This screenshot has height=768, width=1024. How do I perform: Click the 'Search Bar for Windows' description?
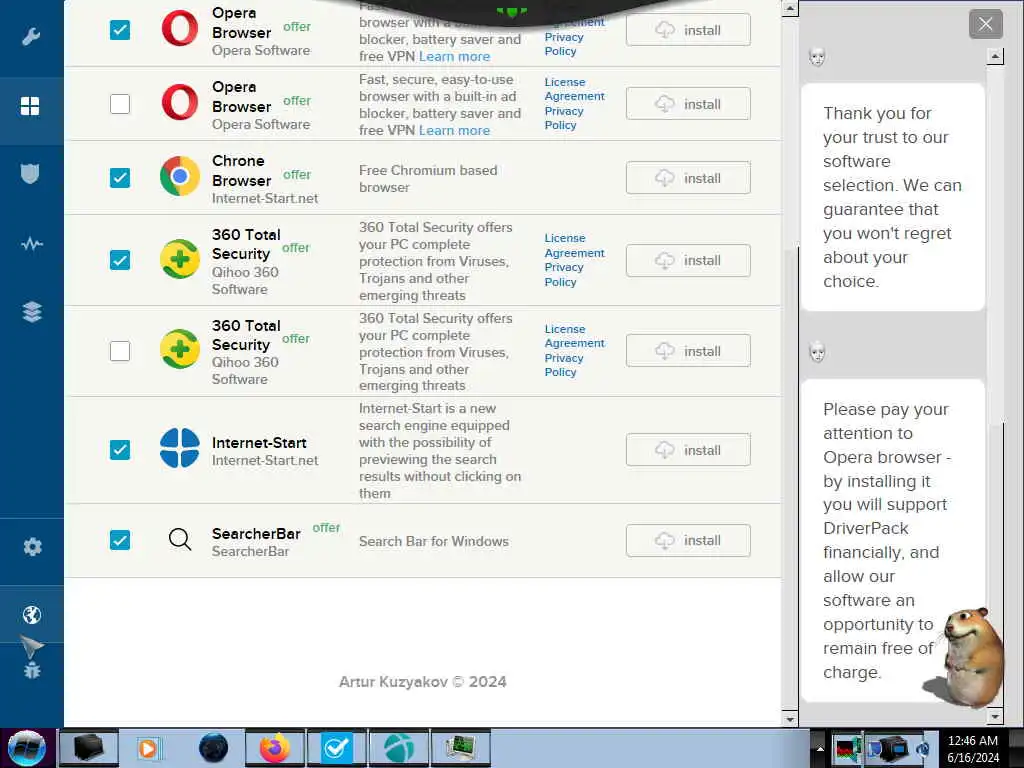click(x=434, y=541)
